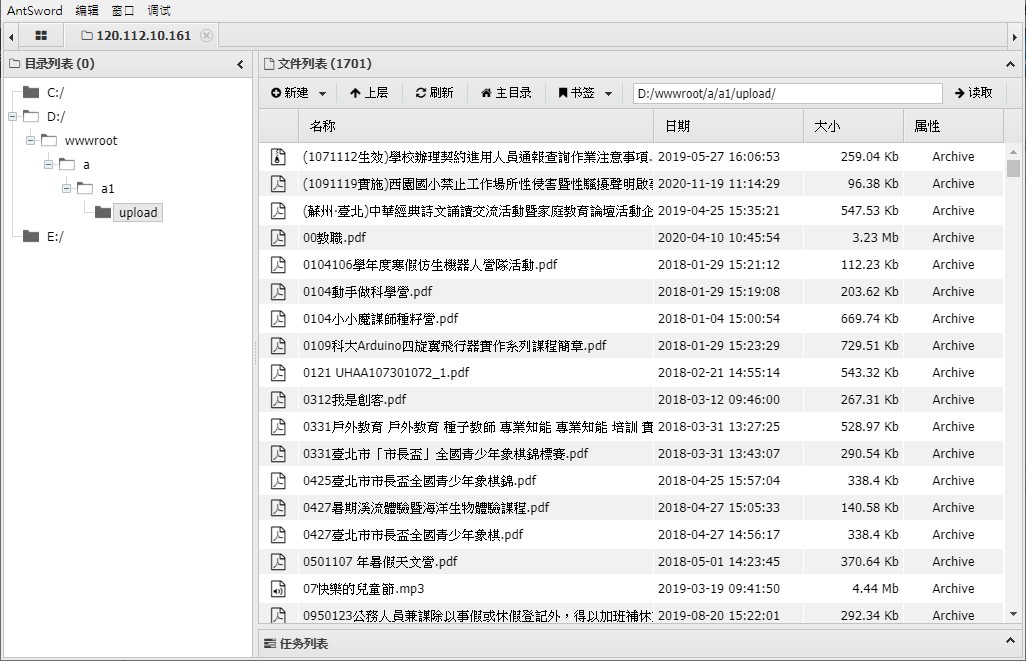The height and width of the screenshot is (661, 1026).
Task: Click date 2020-11-19 11:14:29
Action: tap(718, 183)
